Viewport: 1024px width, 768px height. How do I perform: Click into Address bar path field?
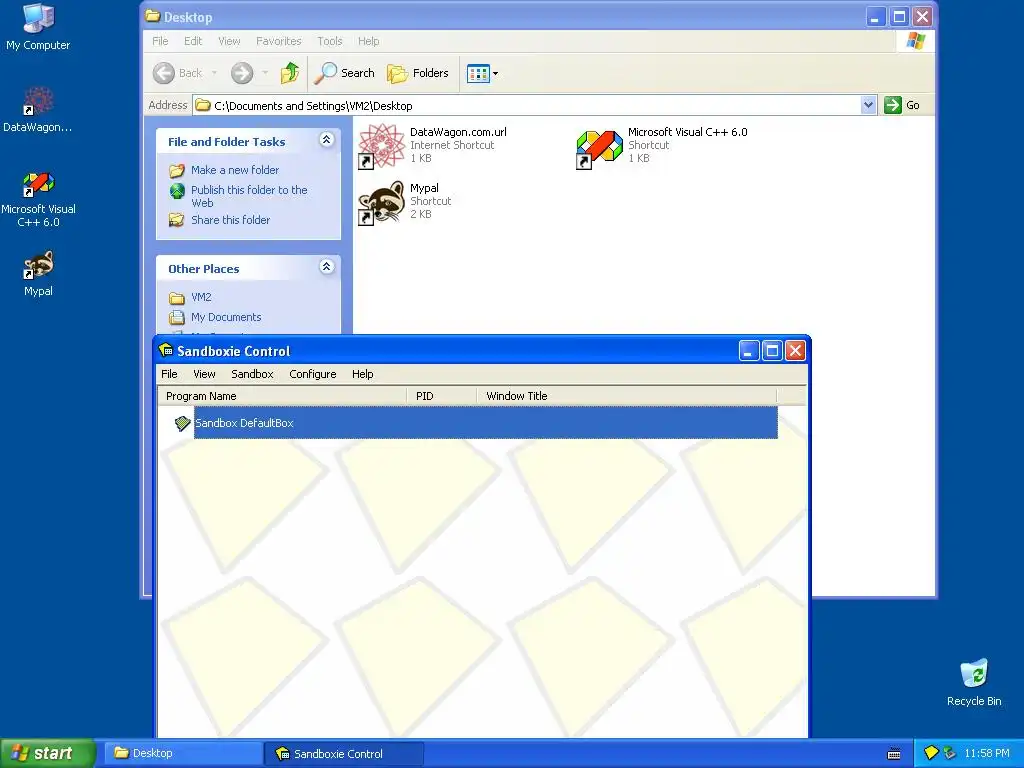pos(526,105)
